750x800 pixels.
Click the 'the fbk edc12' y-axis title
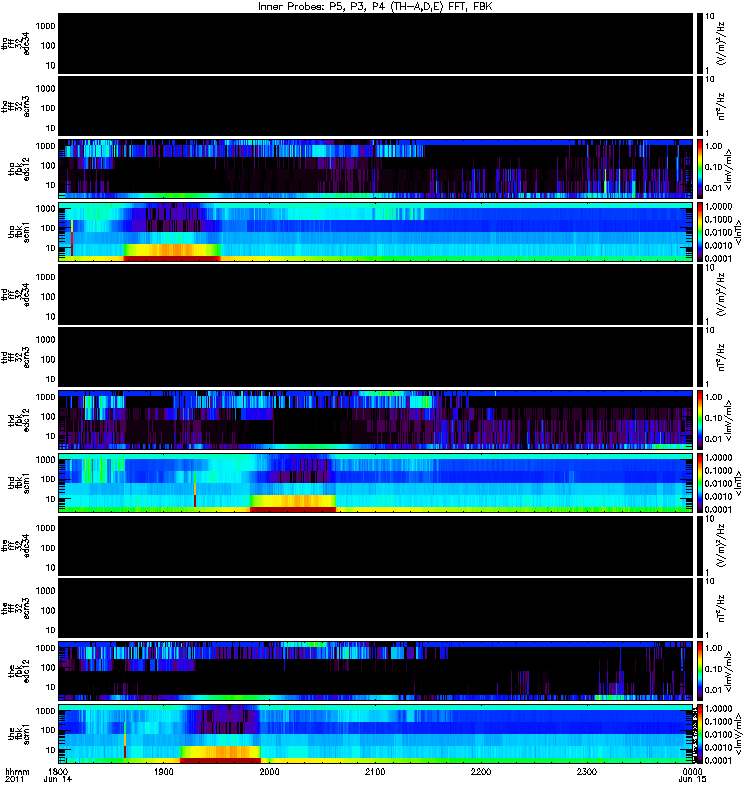click(x=19, y=671)
